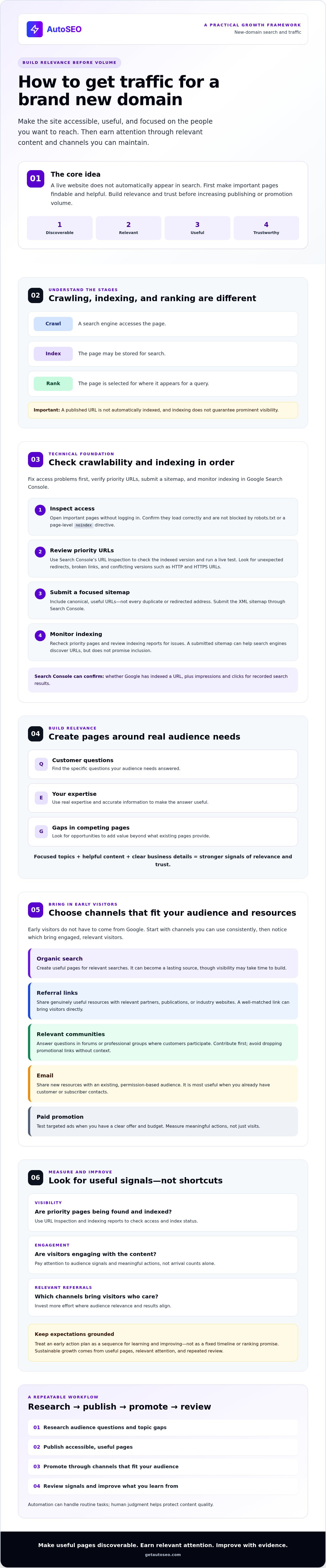Click the G icon beside Gaps in competing pages
Image resolution: width=326 pixels, height=1568 pixels.
(41, 831)
